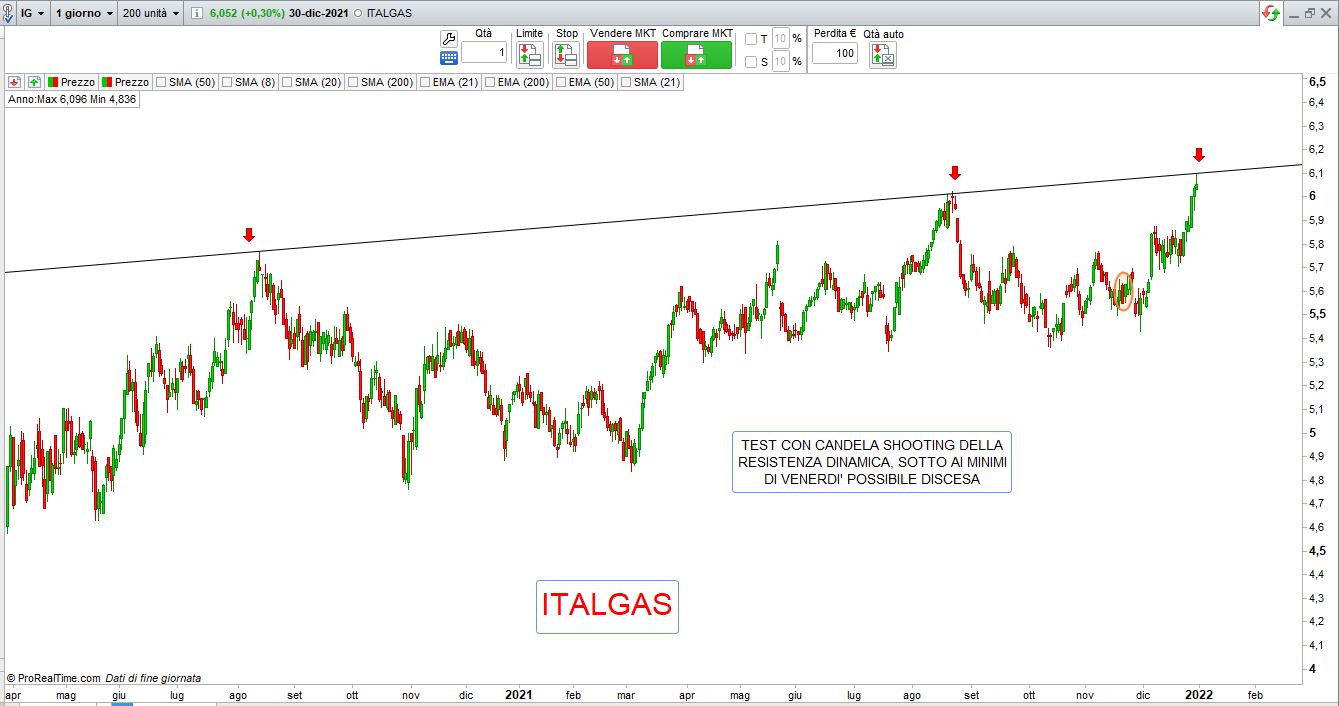The width and height of the screenshot is (1339, 706).
Task: Open the 200 unità dropdown
Action: (x=151, y=14)
